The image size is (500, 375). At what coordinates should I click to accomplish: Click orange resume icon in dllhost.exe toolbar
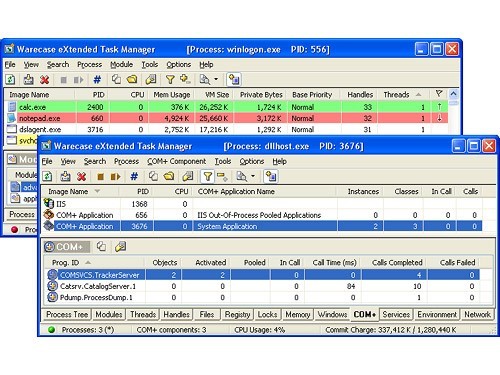point(115,176)
